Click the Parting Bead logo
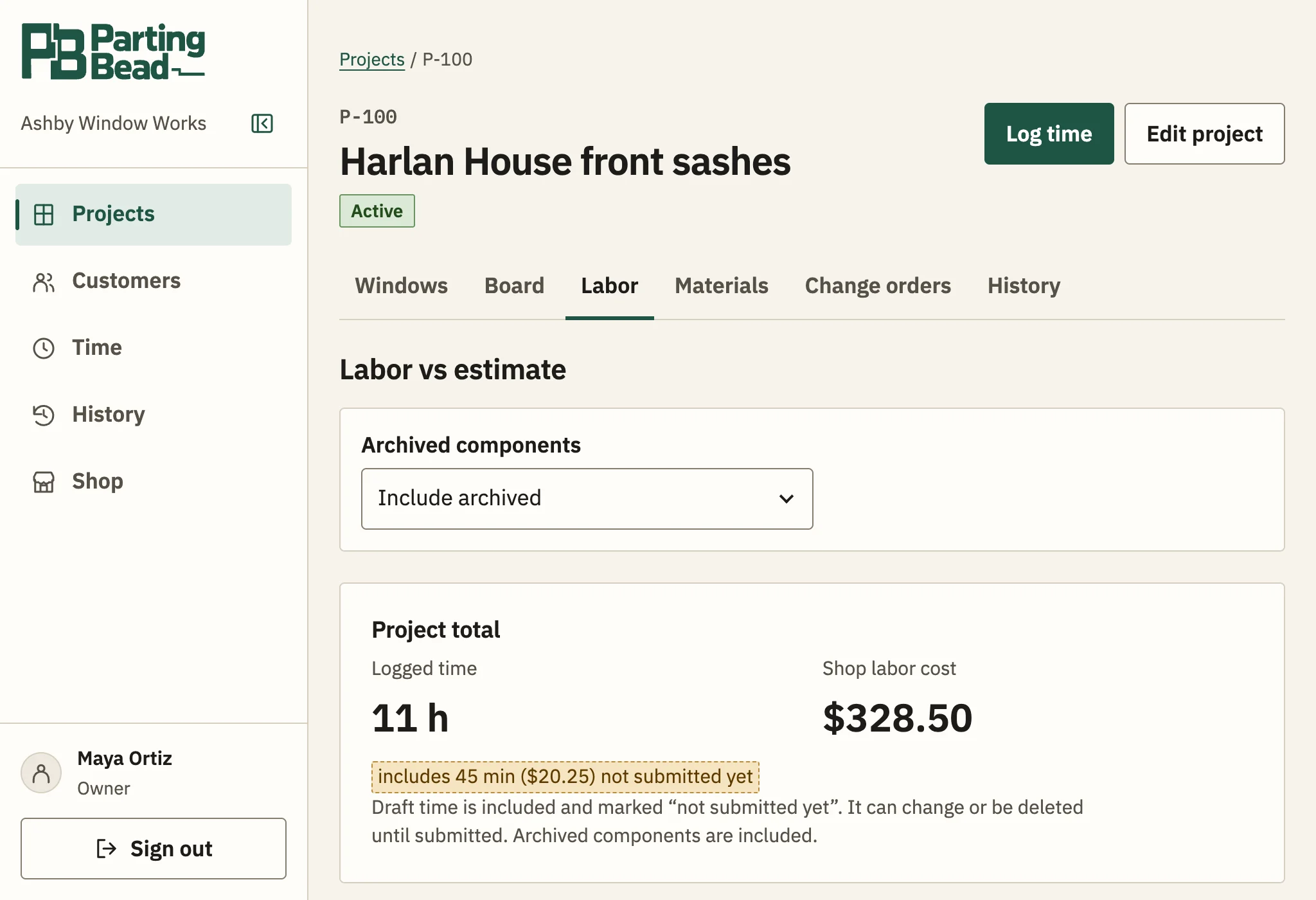The image size is (1316, 900). pyautogui.click(x=113, y=51)
